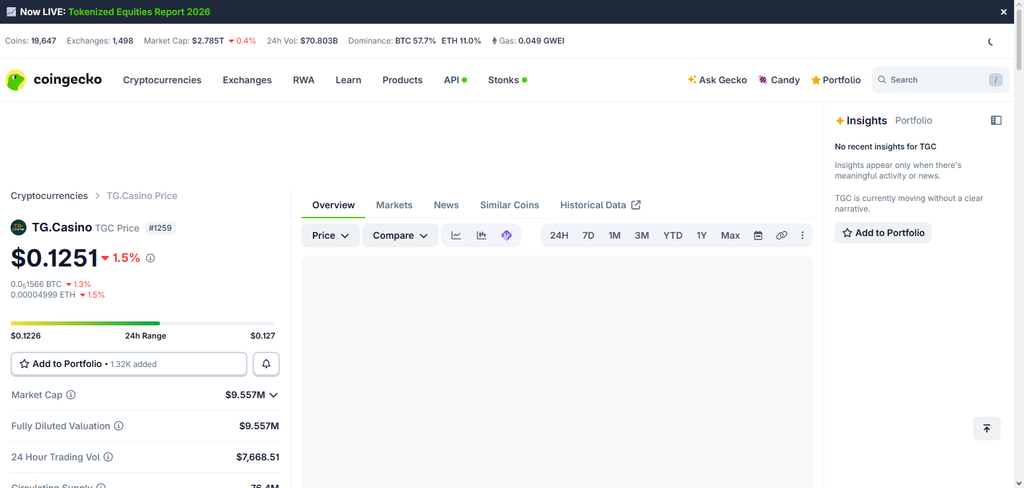This screenshot has height=488, width=1024.
Task: Click the Market Cap info icon
Action: coord(71,395)
